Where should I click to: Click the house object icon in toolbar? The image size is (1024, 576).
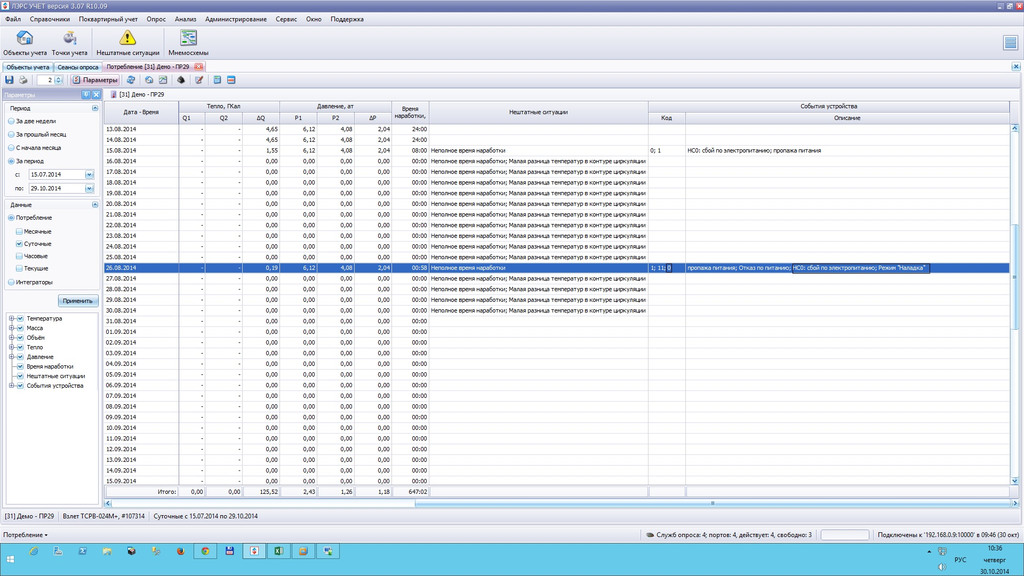pyautogui.click(x=149, y=80)
